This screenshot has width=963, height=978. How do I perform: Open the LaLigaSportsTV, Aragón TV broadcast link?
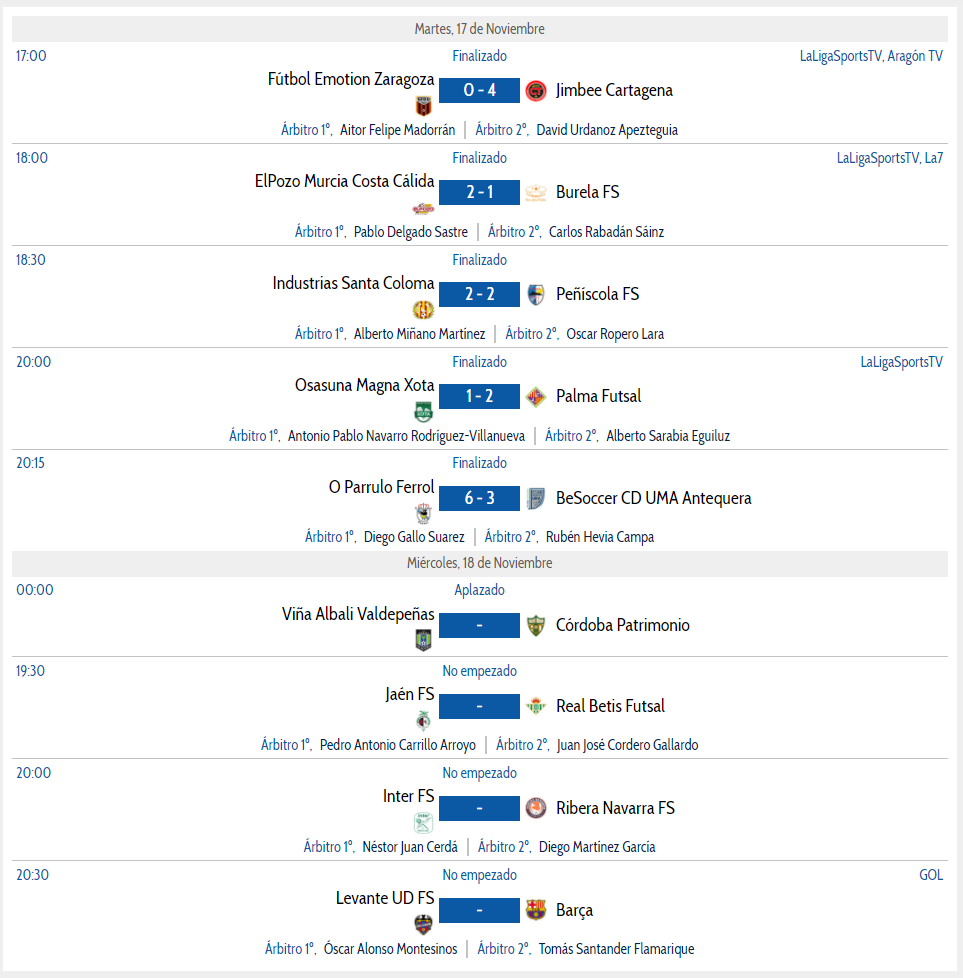871,56
